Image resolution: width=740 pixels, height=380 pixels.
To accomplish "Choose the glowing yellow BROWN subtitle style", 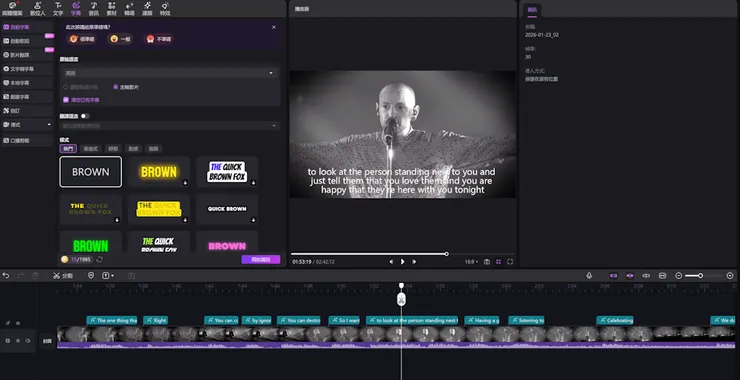I will click(x=159, y=172).
